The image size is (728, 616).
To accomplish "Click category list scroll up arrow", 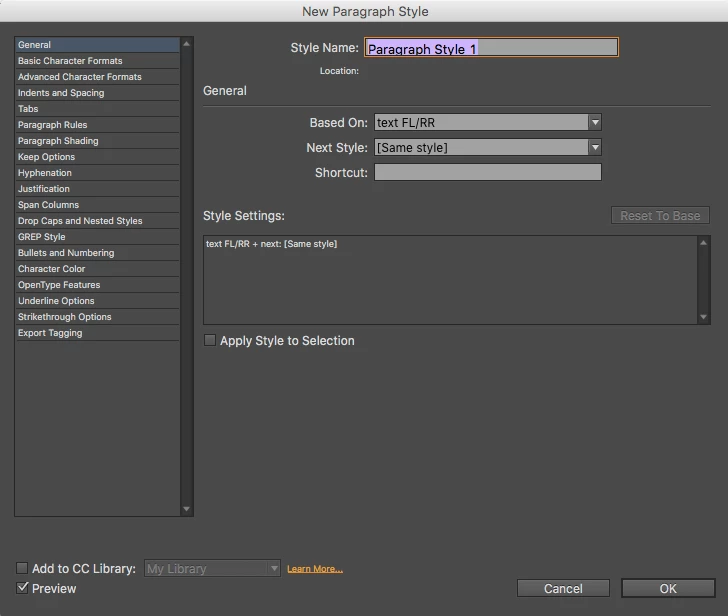I will click(187, 44).
